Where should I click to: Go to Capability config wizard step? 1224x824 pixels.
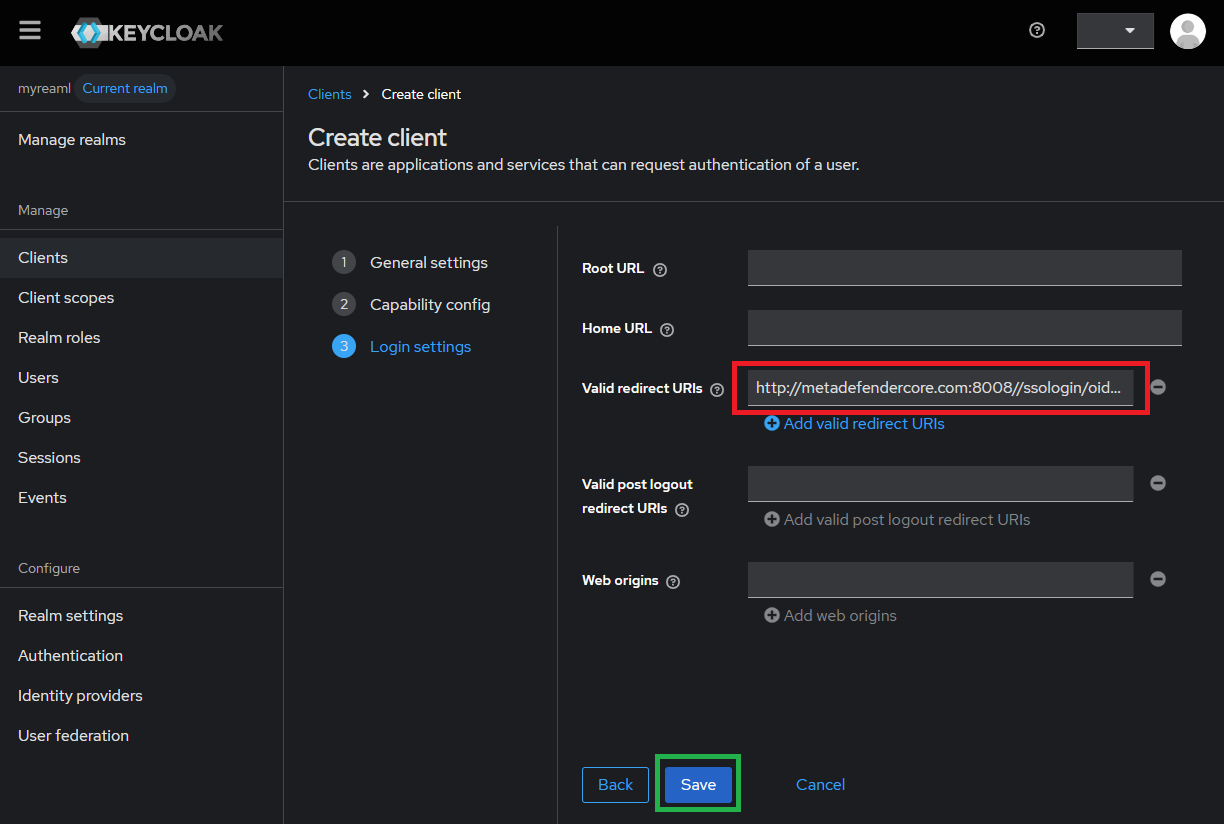point(430,305)
